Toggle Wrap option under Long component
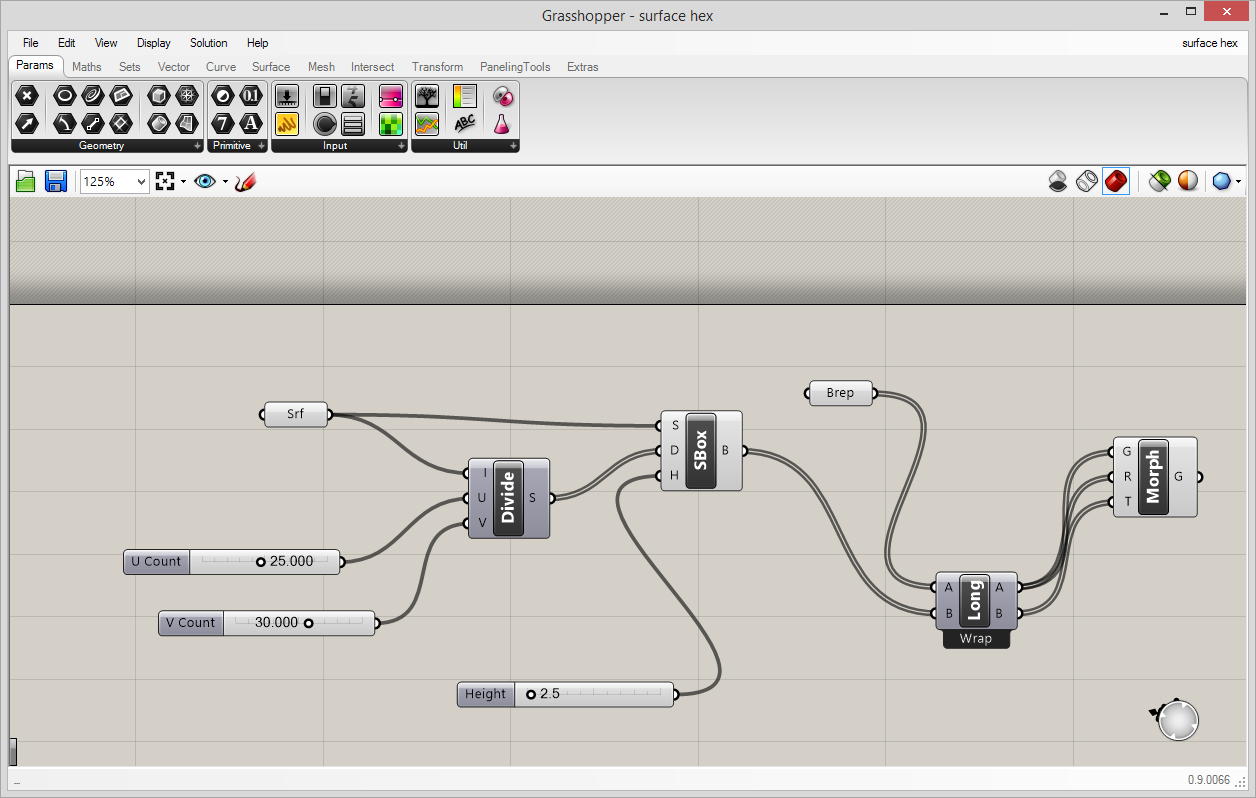Viewport: 1256px width, 798px height. tap(976, 639)
